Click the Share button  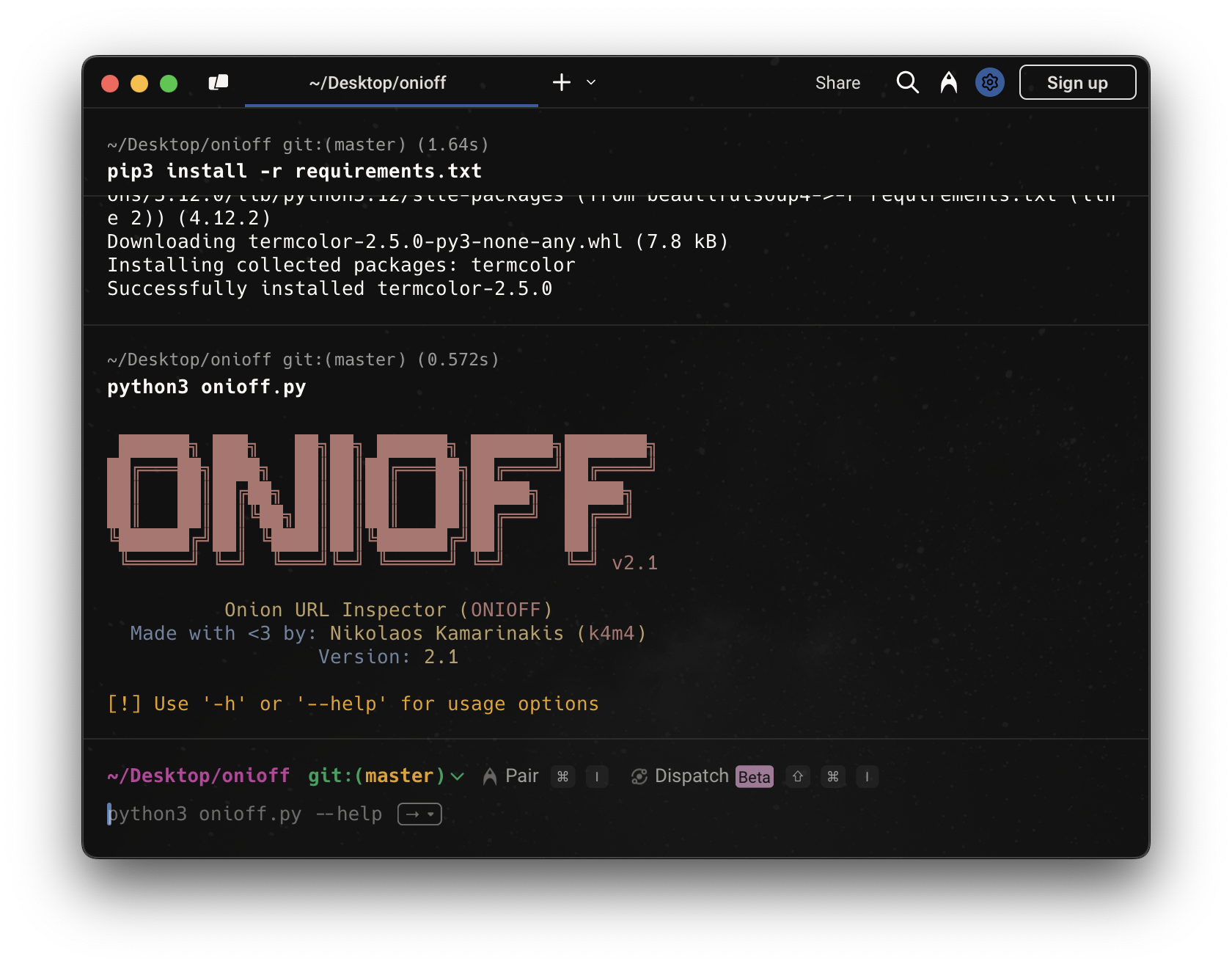[x=837, y=83]
